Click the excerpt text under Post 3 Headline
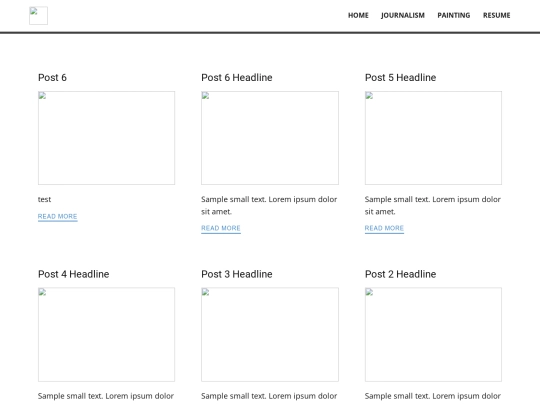 click(x=269, y=396)
